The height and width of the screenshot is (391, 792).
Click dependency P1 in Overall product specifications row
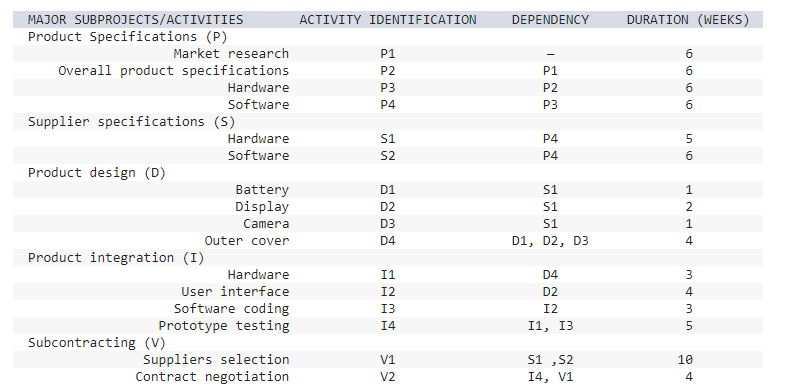click(x=550, y=71)
